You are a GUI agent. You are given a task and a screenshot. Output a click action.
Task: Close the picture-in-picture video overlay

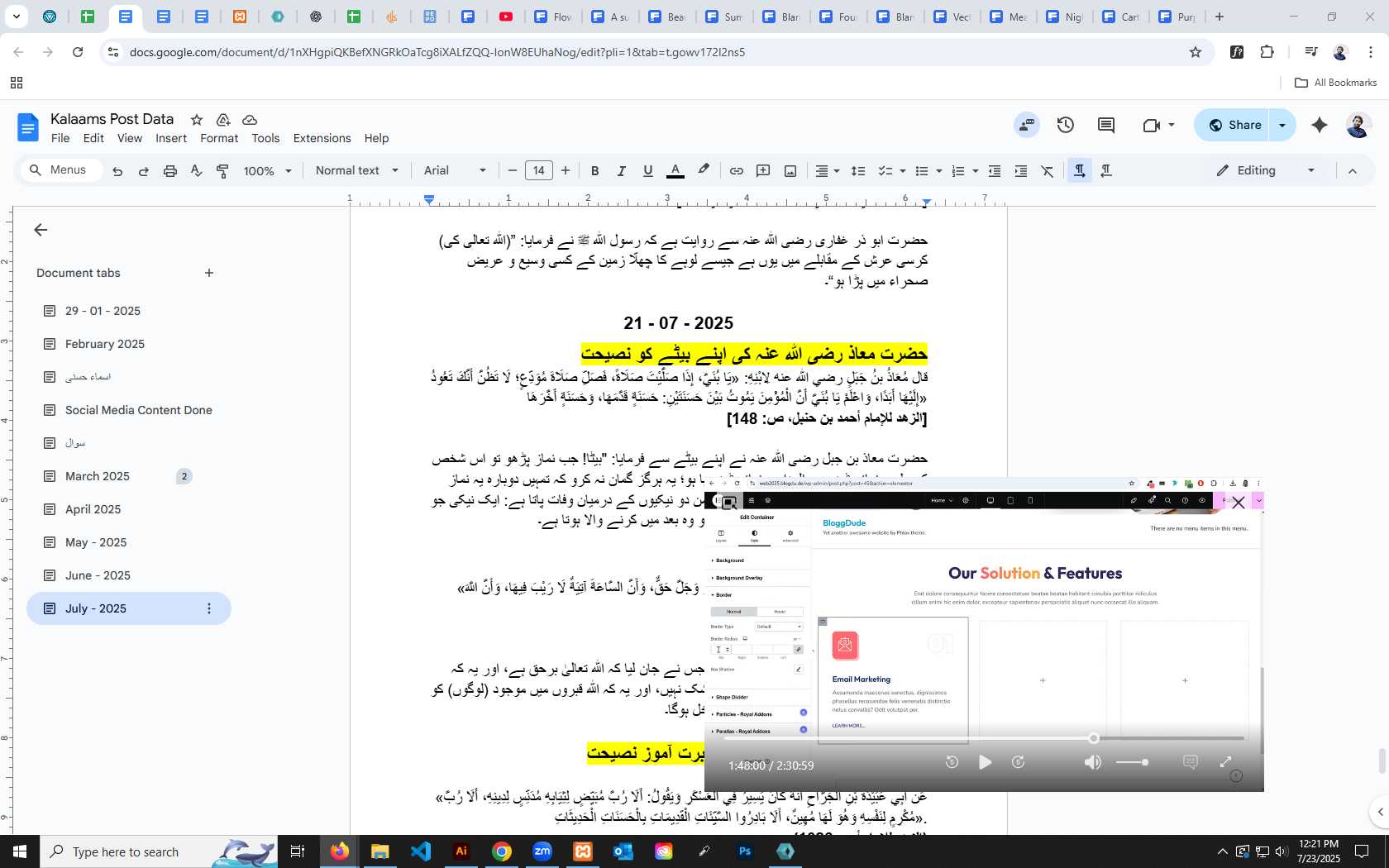(1238, 503)
